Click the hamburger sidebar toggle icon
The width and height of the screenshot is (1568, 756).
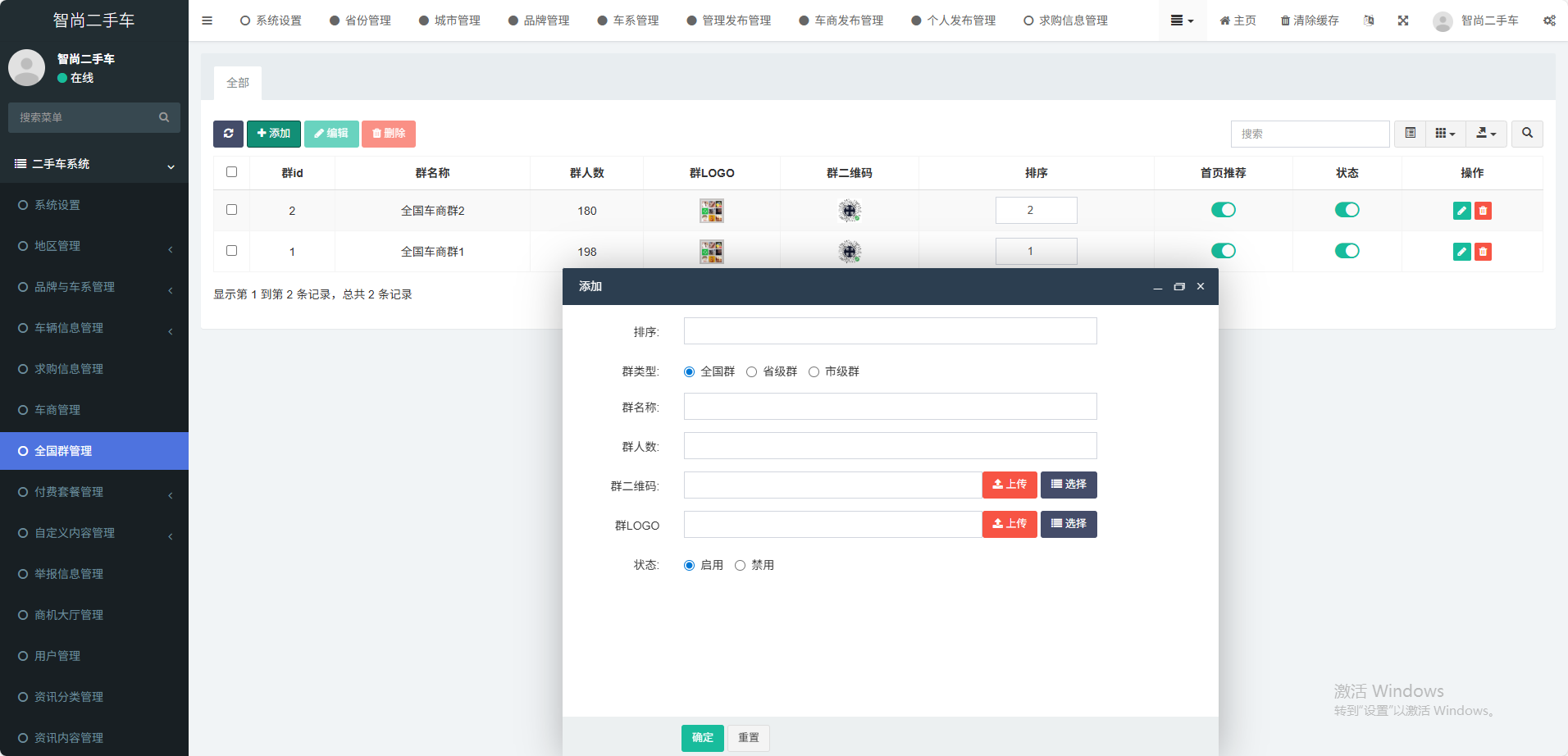click(x=207, y=20)
